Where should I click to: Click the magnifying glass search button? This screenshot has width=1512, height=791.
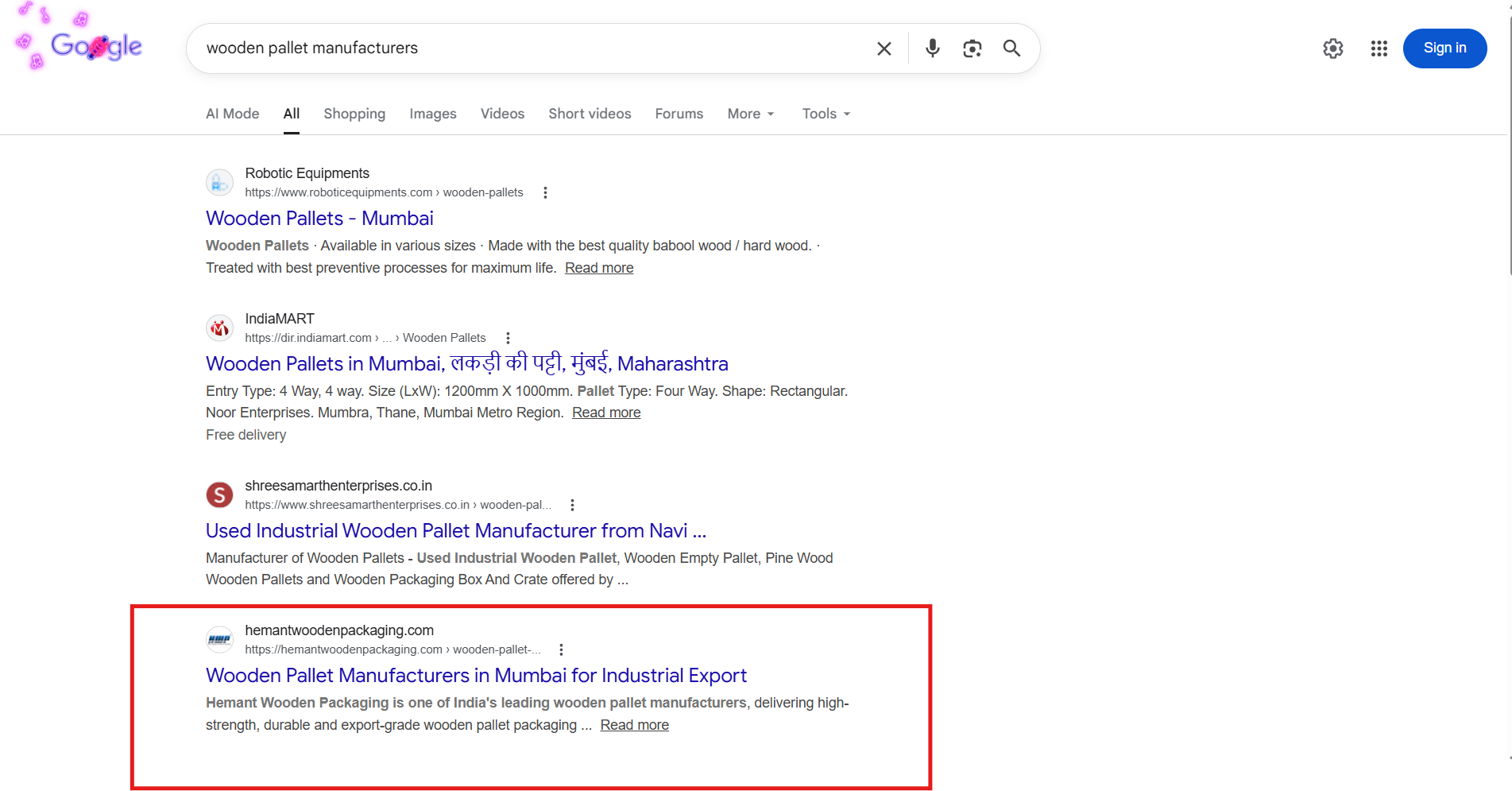[1011, 48]
